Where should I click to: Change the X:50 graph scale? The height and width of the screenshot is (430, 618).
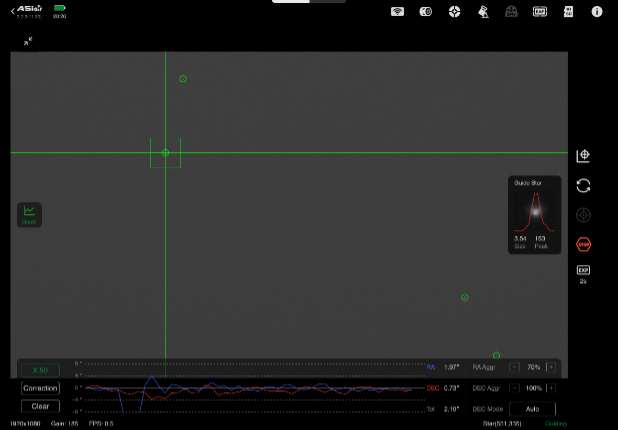tap(40, 370)
